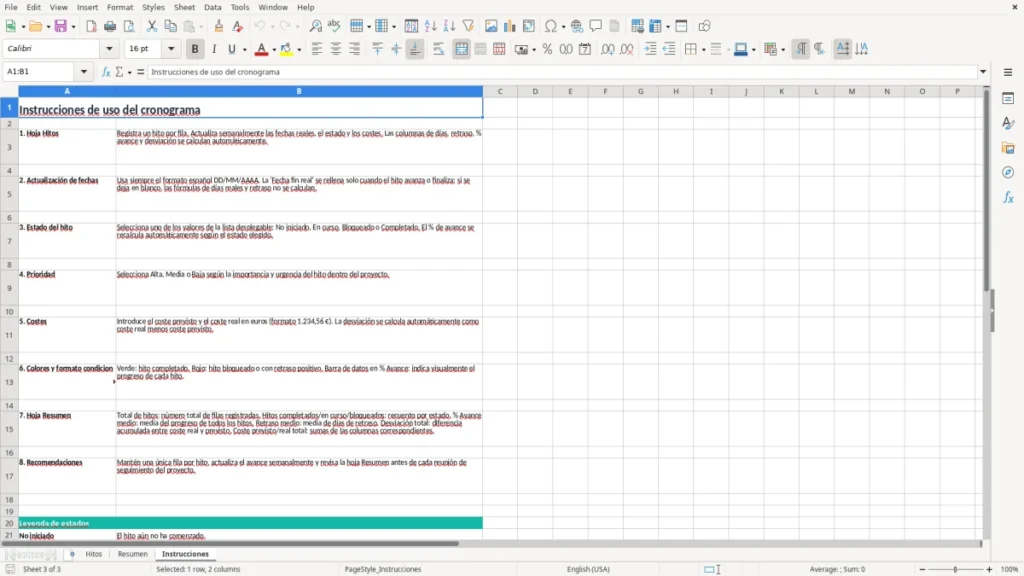Toggle Wrap Text
Viewport: 1024px width, 576px height.
coord(438,49)
